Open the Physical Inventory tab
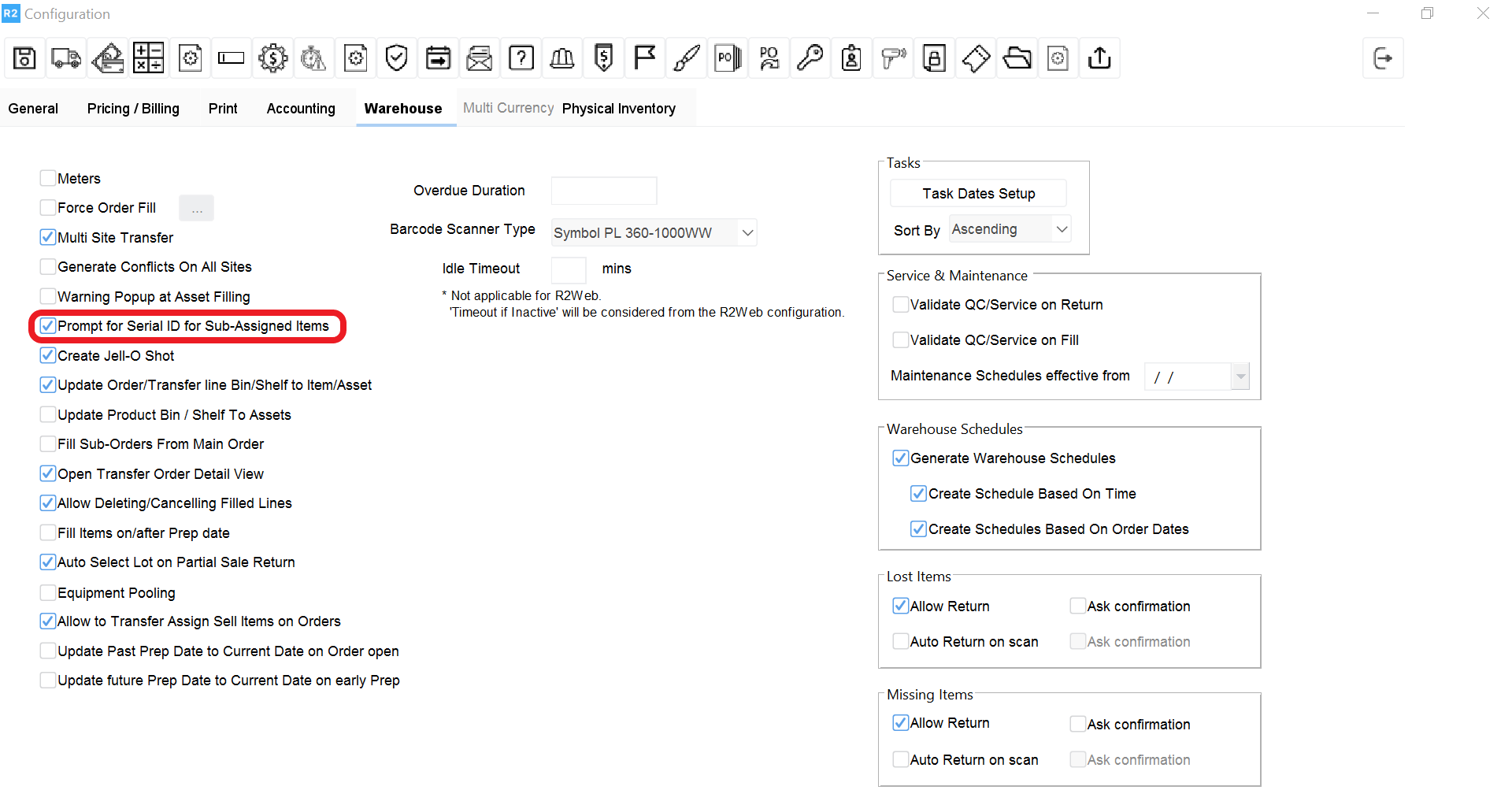 618,109
